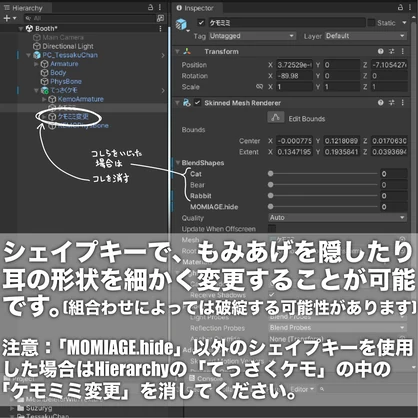Screen dimensions: 418x418
Task: Collapse the Skinned Mesh Renderer foldout
Action: pos(178,103)
